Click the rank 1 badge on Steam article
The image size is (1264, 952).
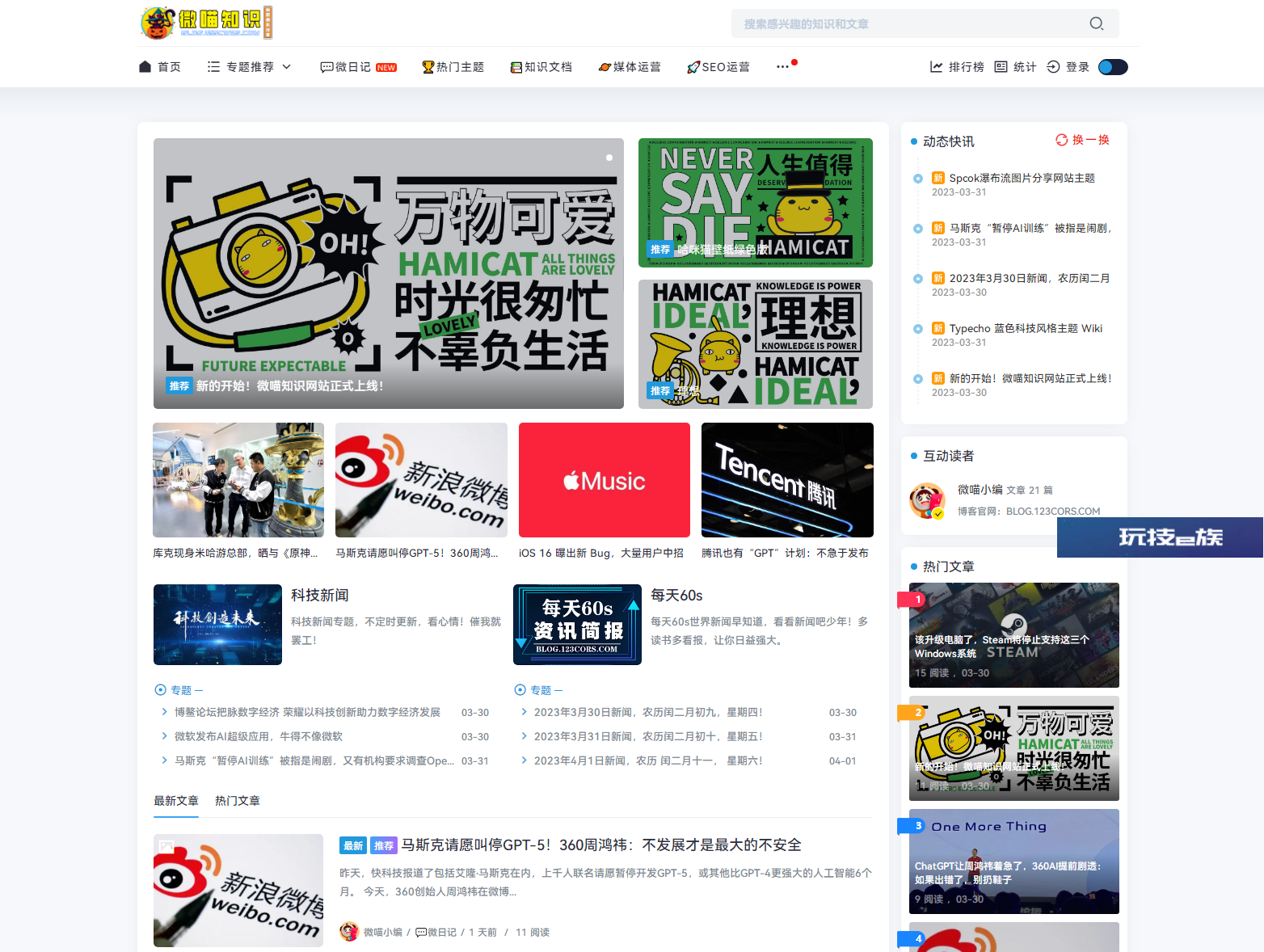(912, 599)
